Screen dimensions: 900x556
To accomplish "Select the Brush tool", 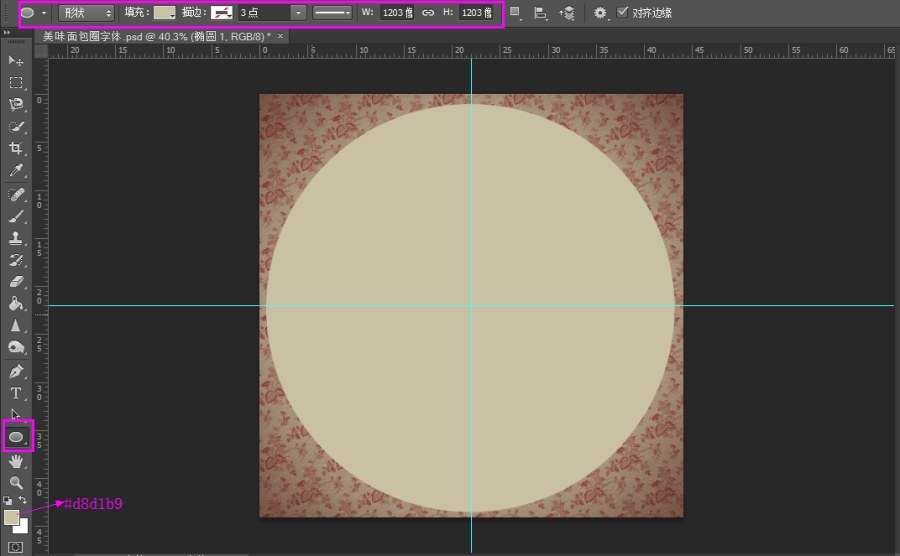I will coord(16,217).
